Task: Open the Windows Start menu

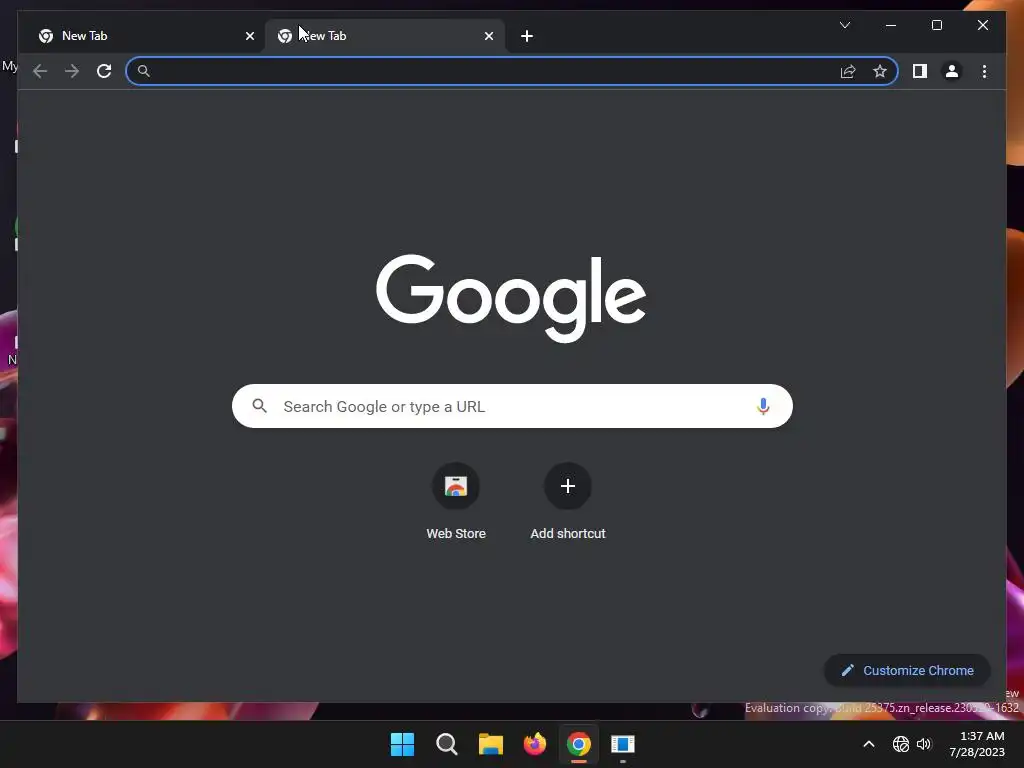Action: tap(402, 744)
